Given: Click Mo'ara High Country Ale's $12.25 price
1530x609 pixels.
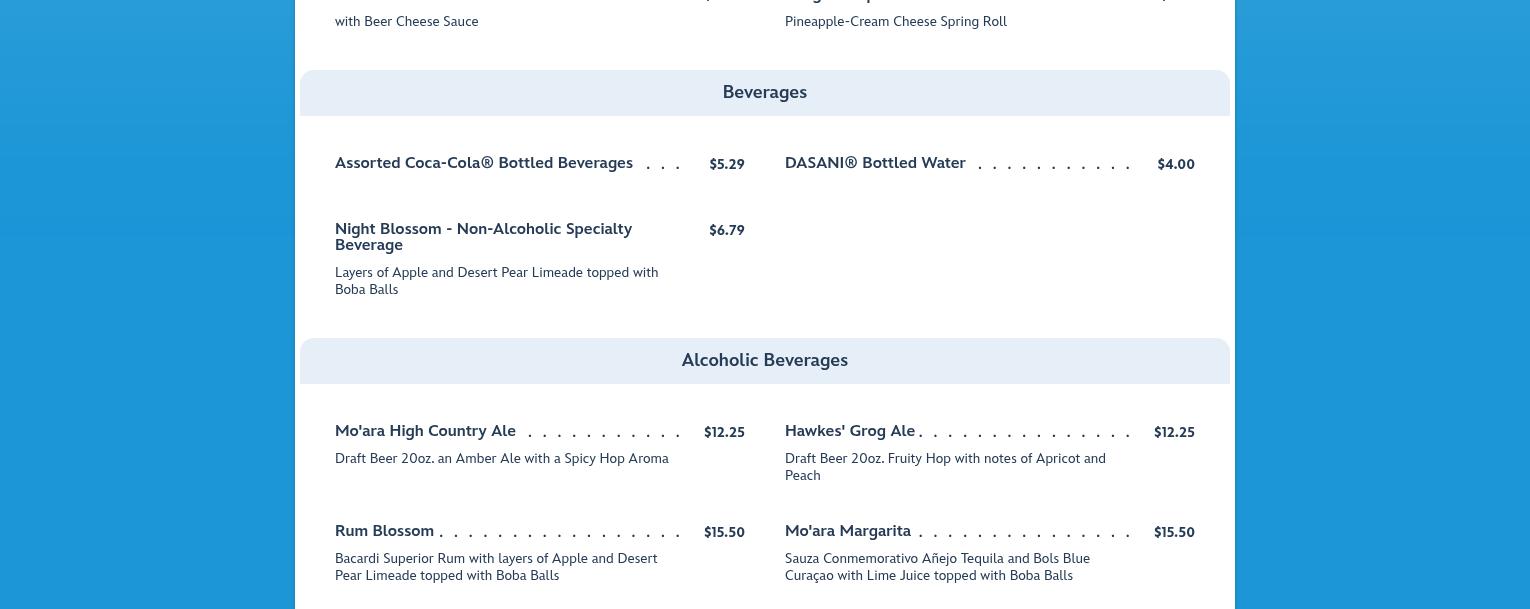Looking at the screenshot, I should pos(724,433).
